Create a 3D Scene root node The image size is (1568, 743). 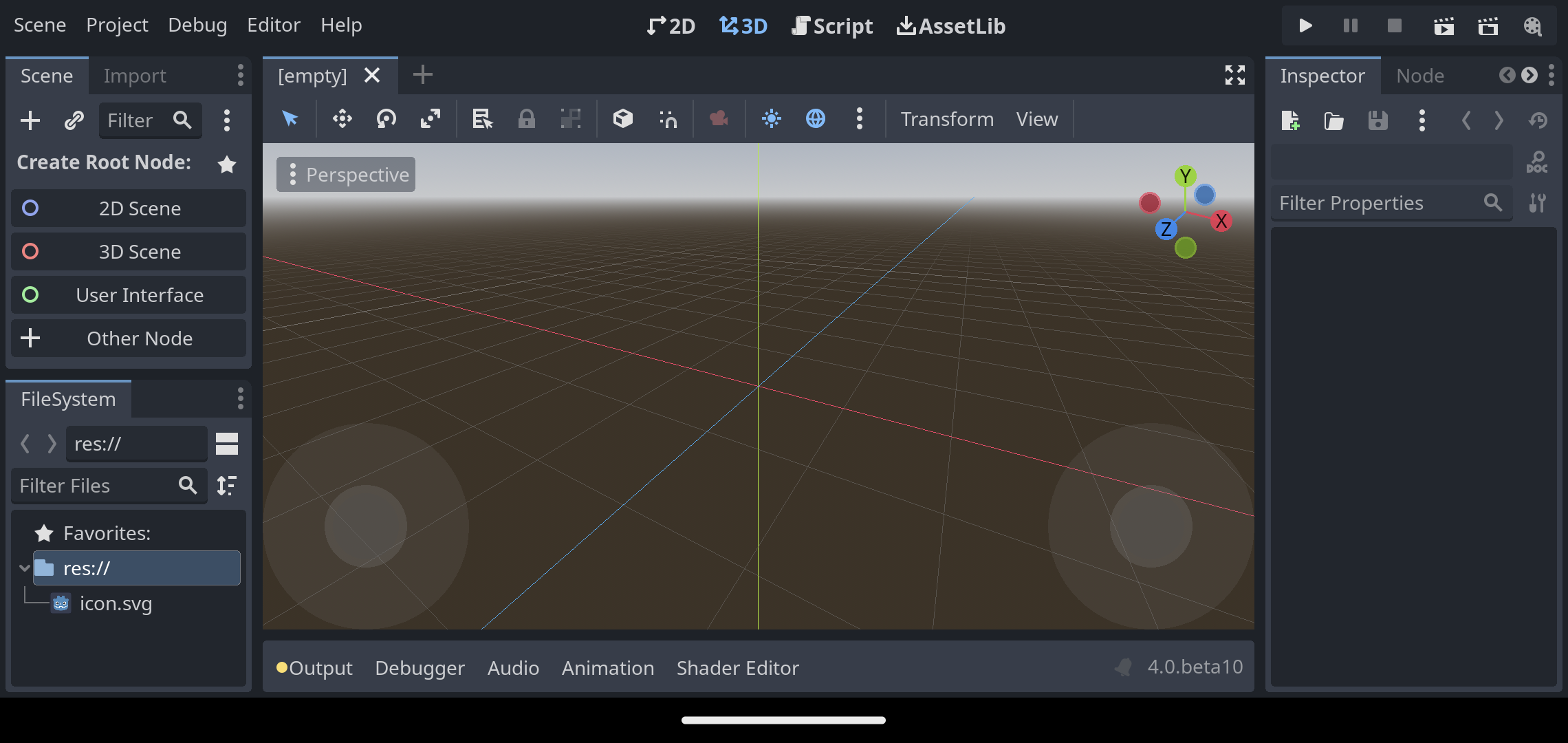128,251
